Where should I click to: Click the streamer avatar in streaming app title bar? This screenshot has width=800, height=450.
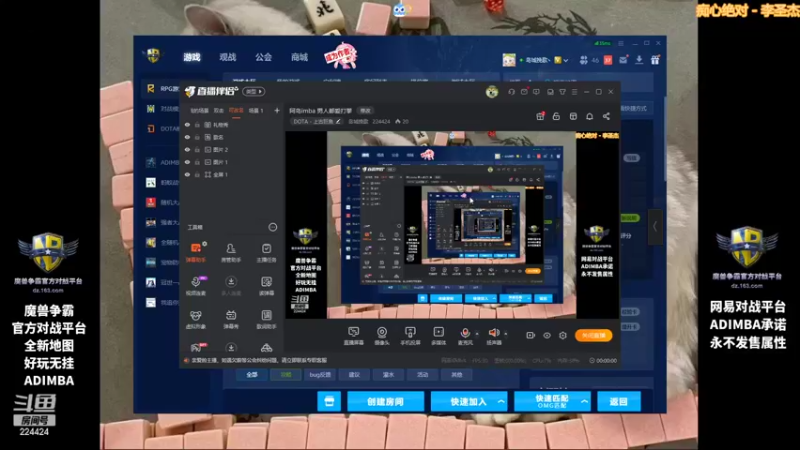click(x=492, y=92)
